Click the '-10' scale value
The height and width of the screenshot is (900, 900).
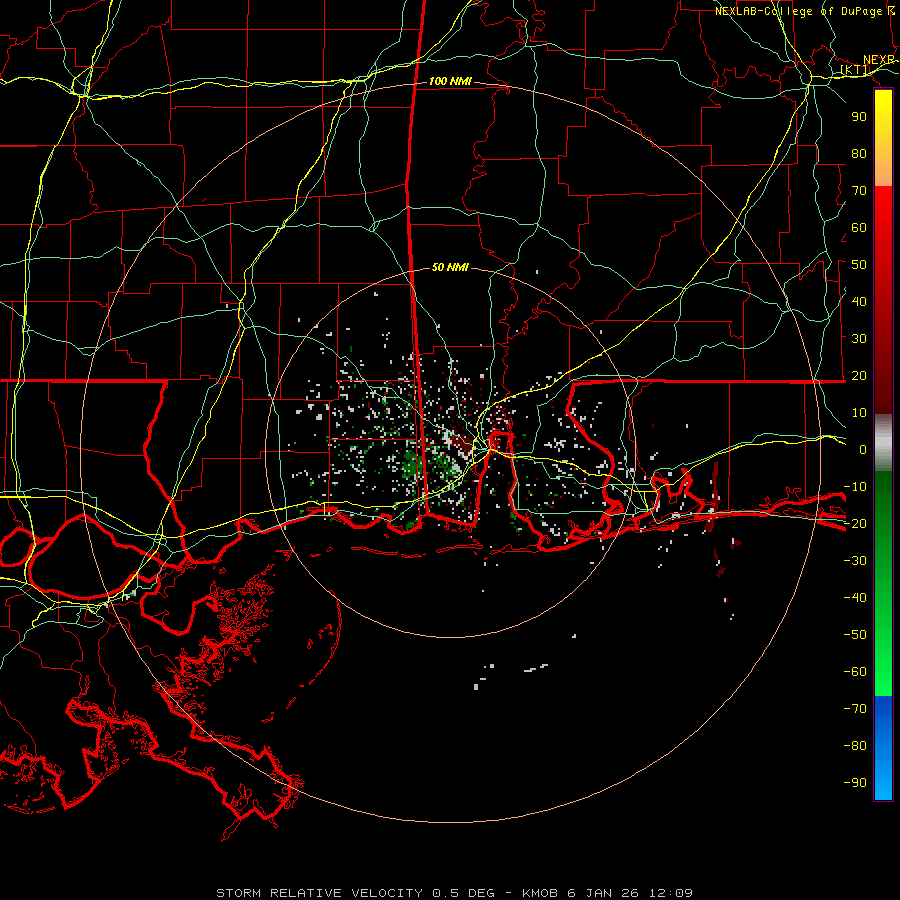[855, 487]
